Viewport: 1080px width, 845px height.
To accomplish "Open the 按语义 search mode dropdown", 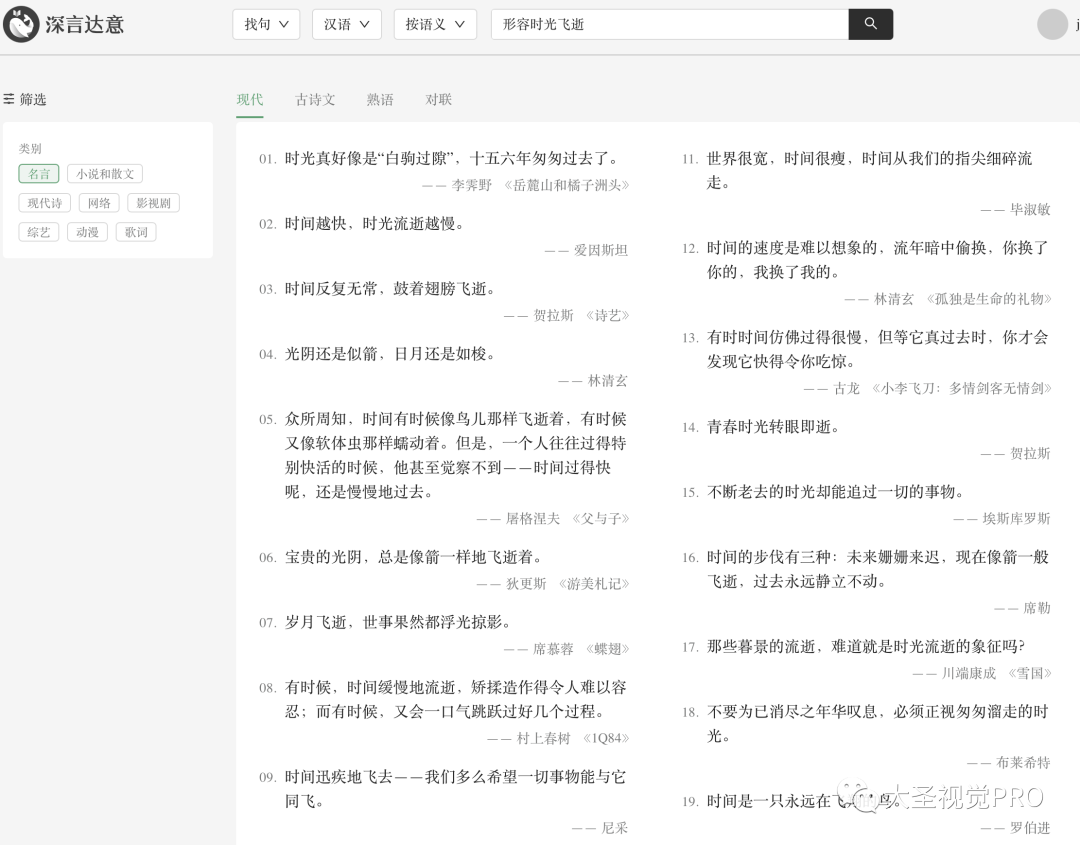I will tap(435, 24).
